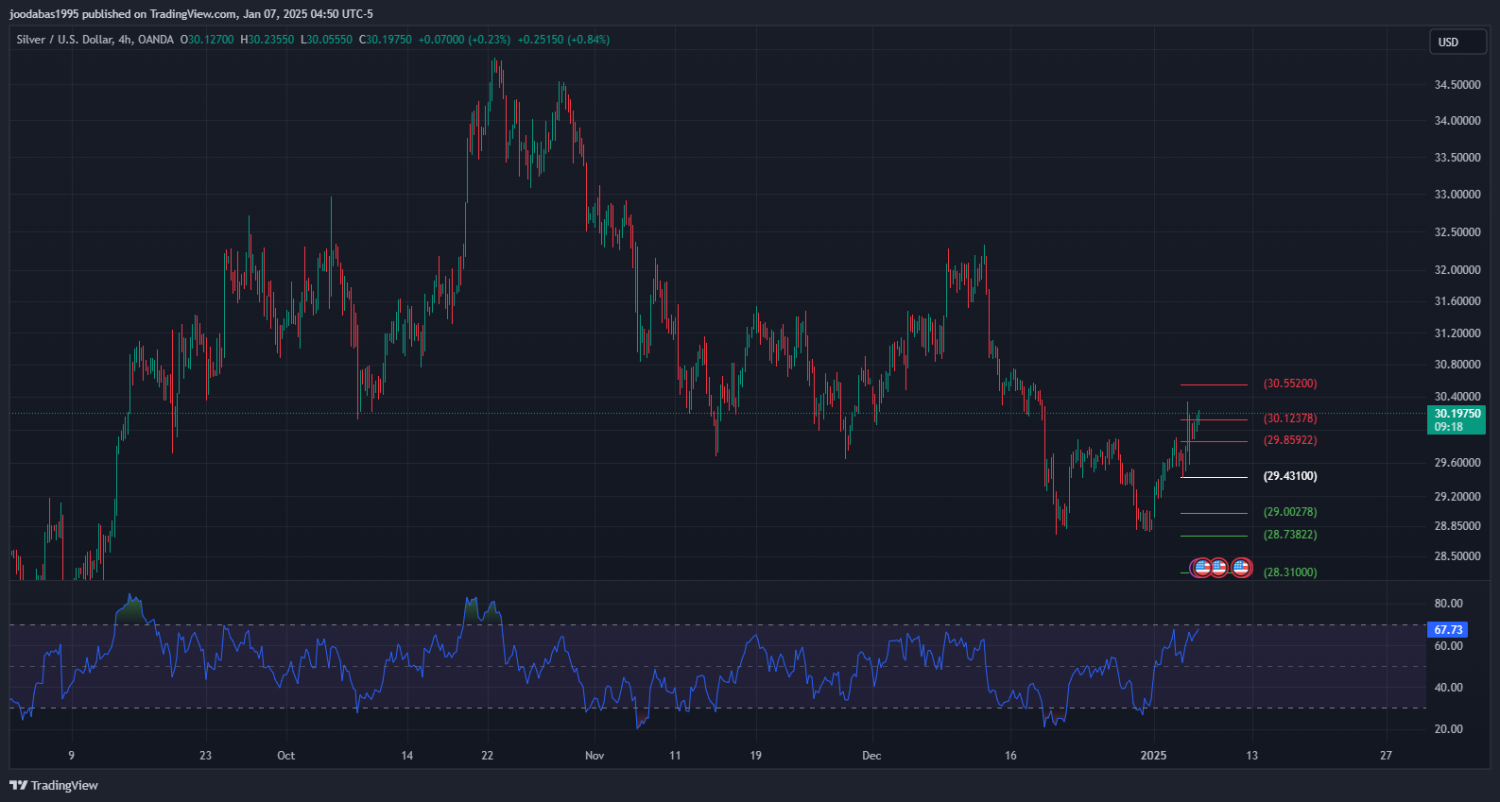
Task: Click the 34.50000 price axis label
Action: tap(1457, 85)
